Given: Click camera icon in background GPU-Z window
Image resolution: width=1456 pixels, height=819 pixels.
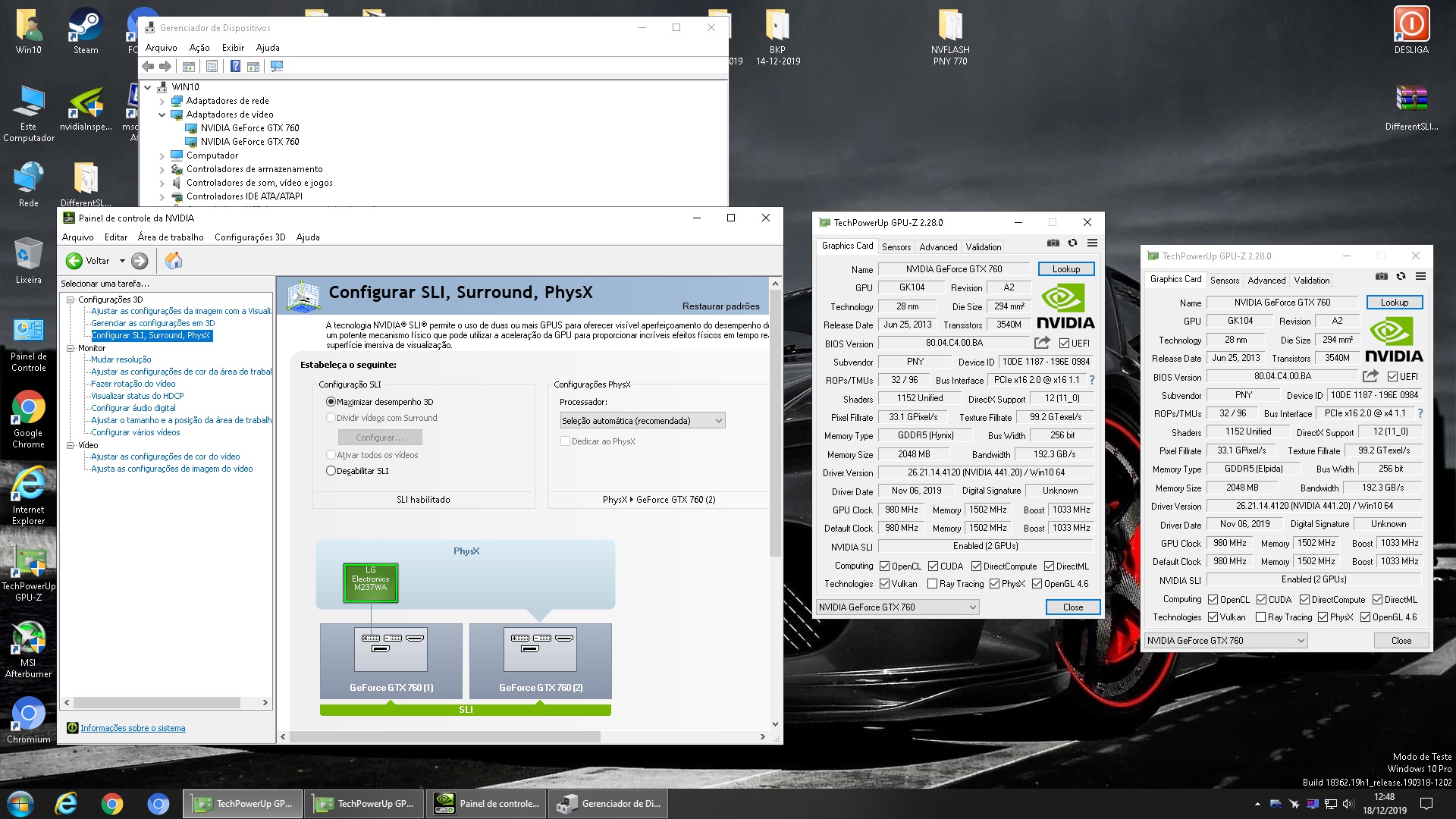Looking at the screenshot, I should [1382, 276].
